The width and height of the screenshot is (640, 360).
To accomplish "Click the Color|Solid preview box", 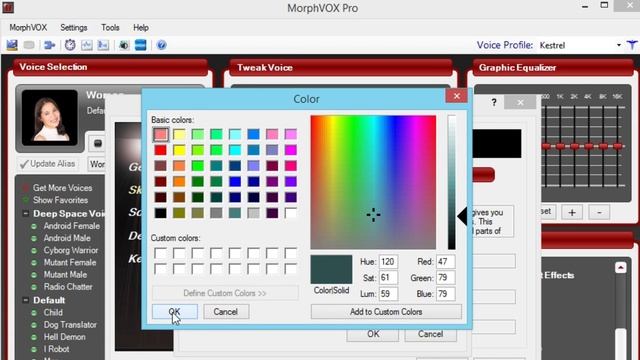I will coord(331,269).
